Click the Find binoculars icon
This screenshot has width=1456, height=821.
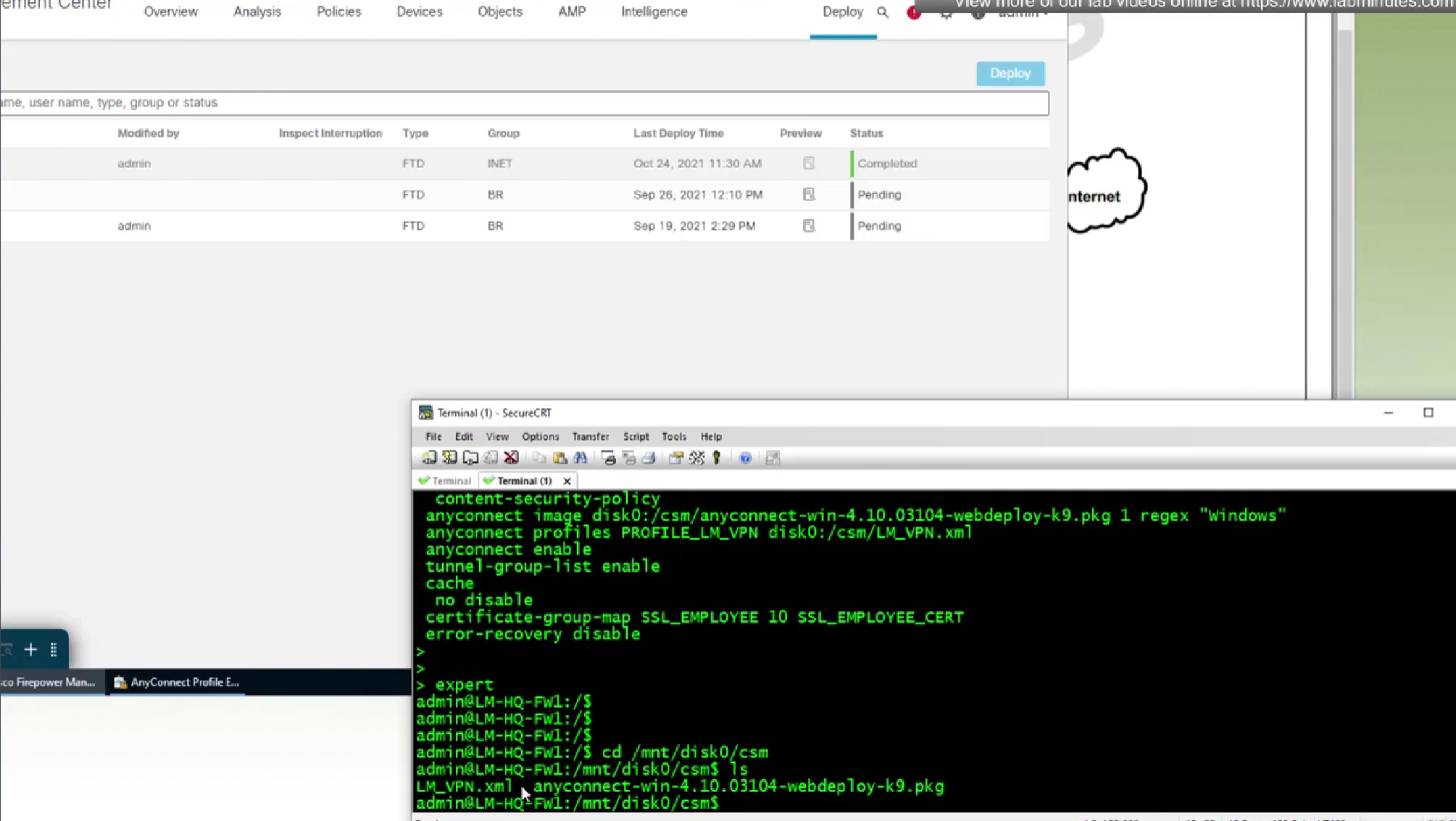(580, 458)
